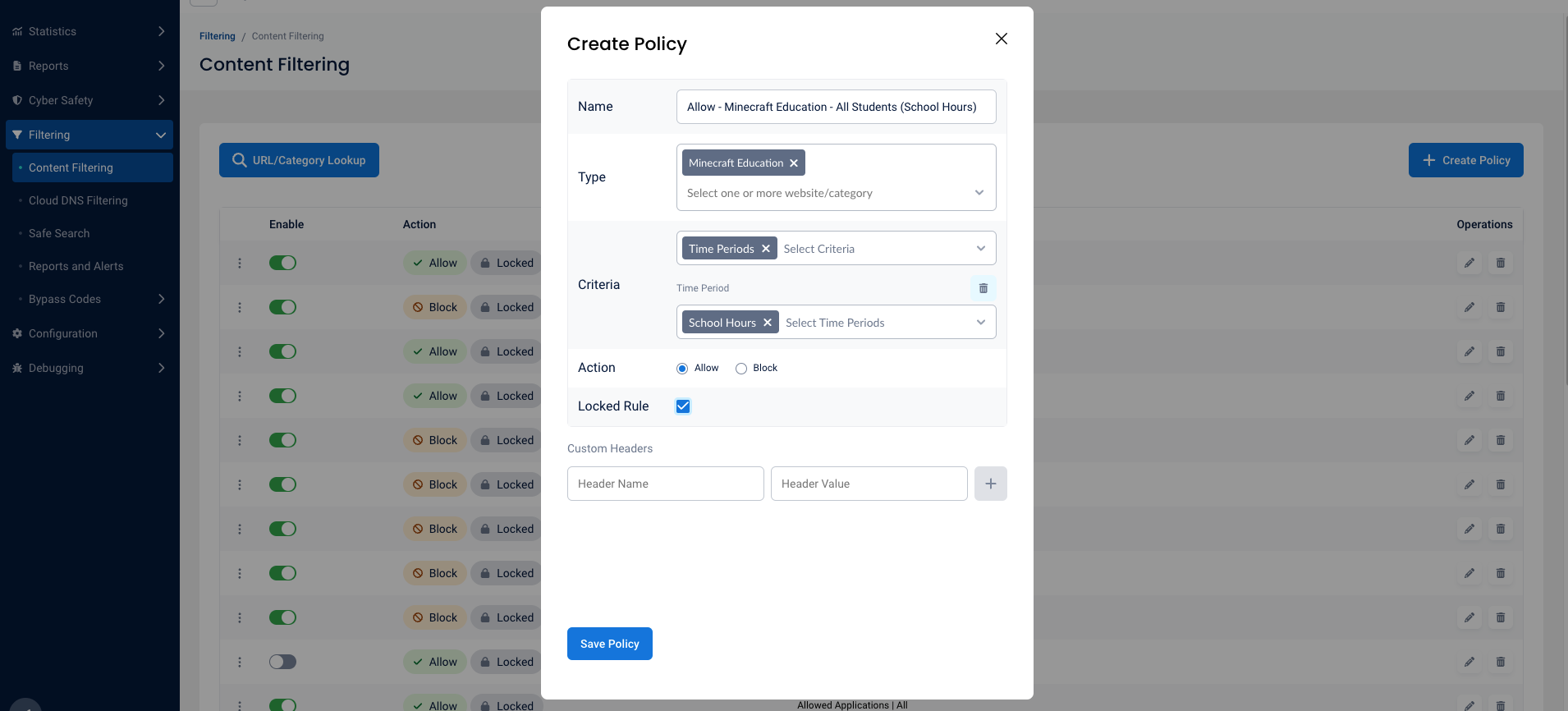Click the Filtering funnel icon
1568x711 pixels.
tap(17, 135)
